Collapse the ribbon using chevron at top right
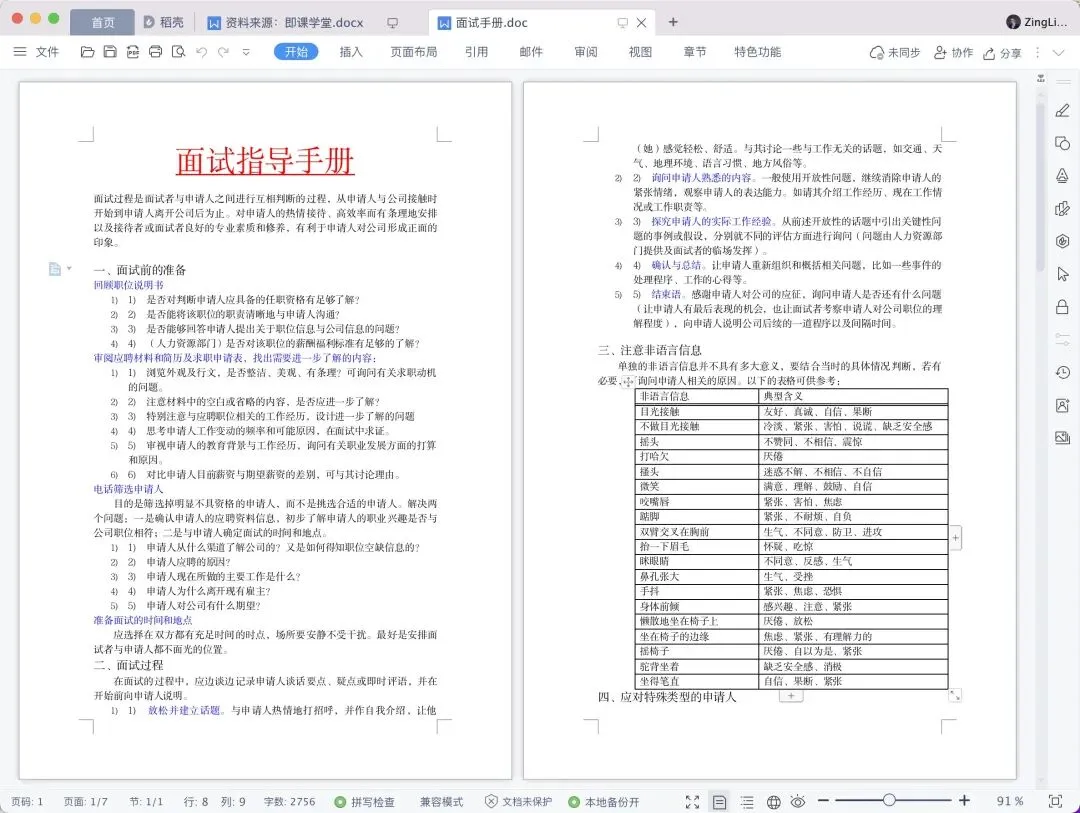Viewport: 1080px width, 813px height. (x=1059, y=52)
